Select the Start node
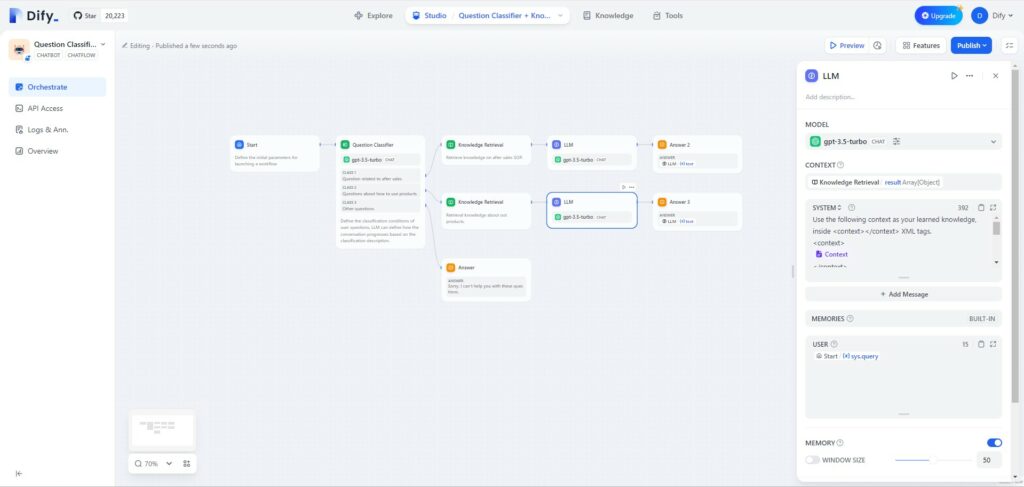This screenshot has width=1024, height=487. click(x=275, y=153)
